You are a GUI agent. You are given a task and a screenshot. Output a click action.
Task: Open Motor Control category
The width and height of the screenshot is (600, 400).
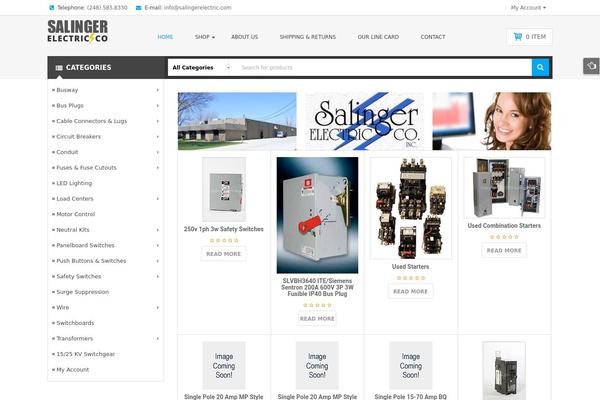[x=75, y=214]
